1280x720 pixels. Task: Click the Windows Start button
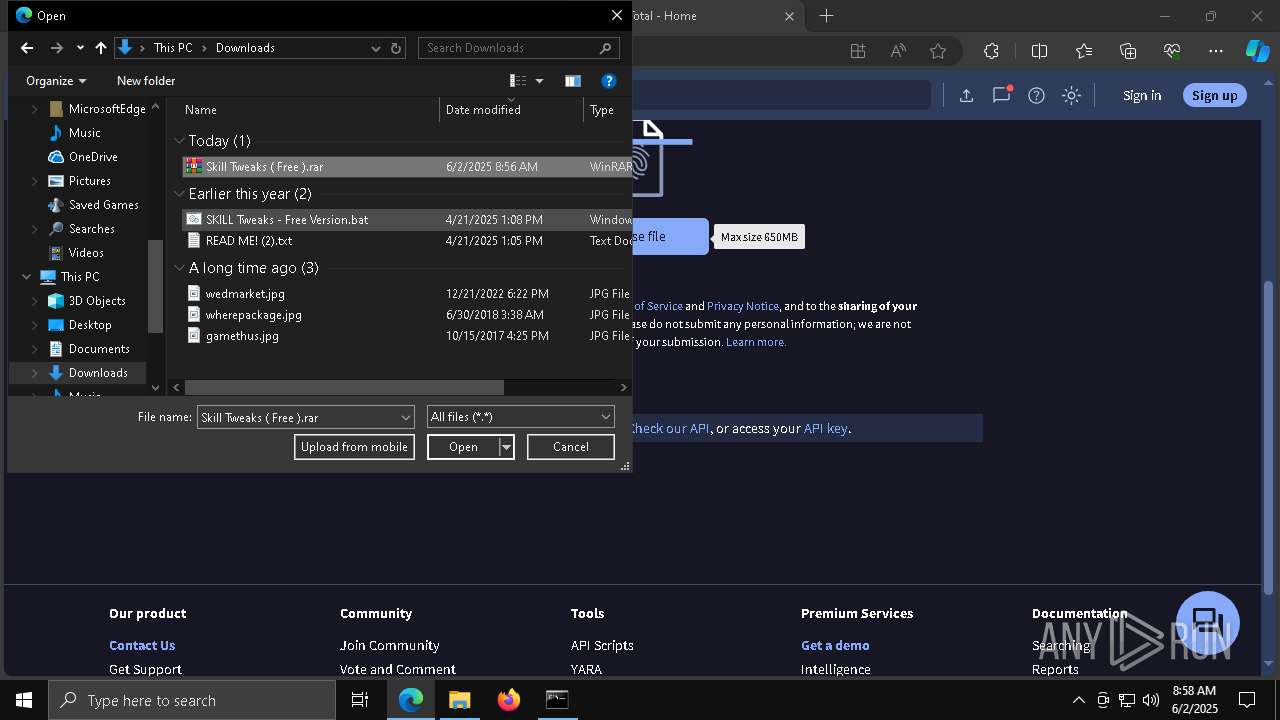23,700
